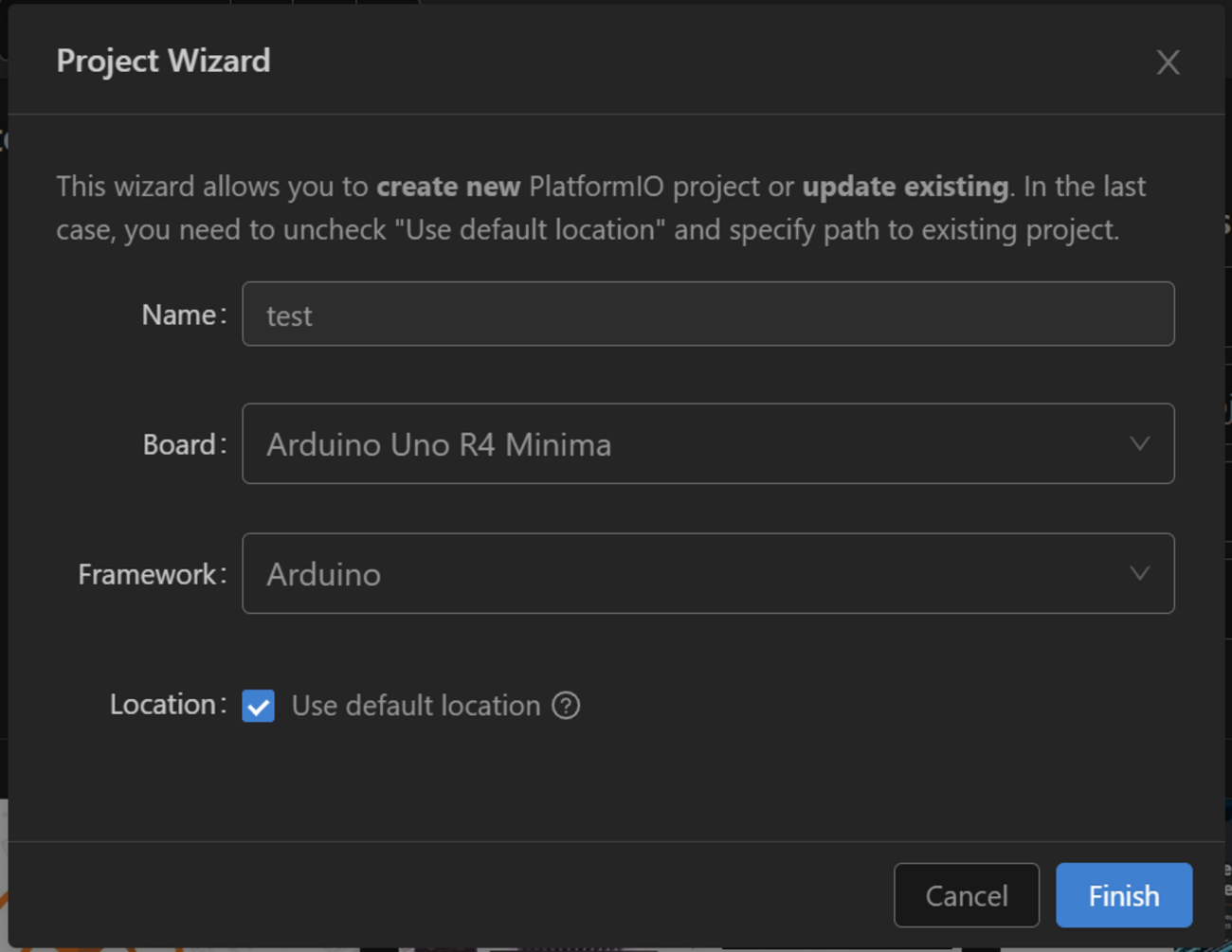
Task: Click the bold "update existing" text
Action: (905, 187)
